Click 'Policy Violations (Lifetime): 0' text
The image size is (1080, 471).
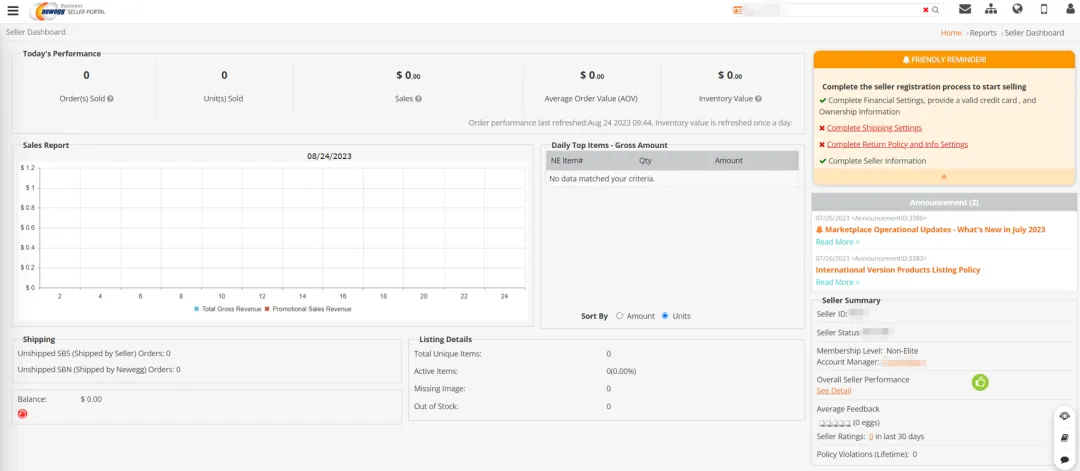866,454
